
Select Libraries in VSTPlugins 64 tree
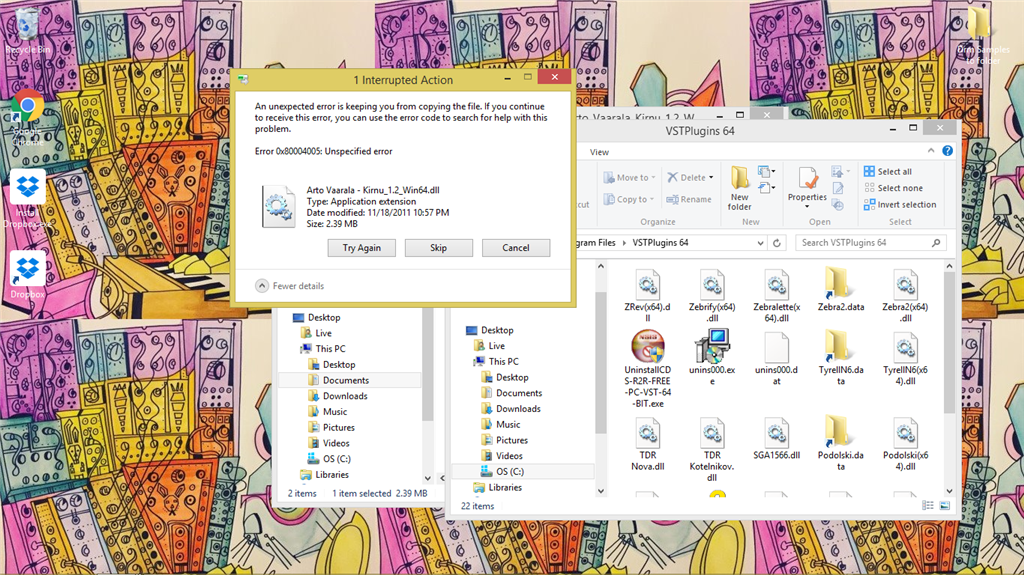tap(497, 487)
